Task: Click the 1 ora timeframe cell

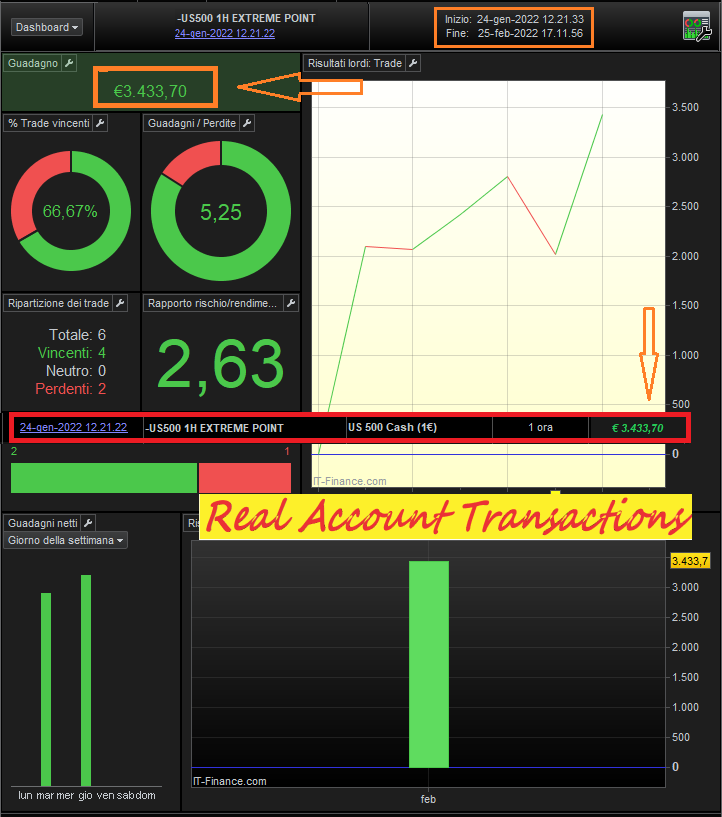Action: 540,428
